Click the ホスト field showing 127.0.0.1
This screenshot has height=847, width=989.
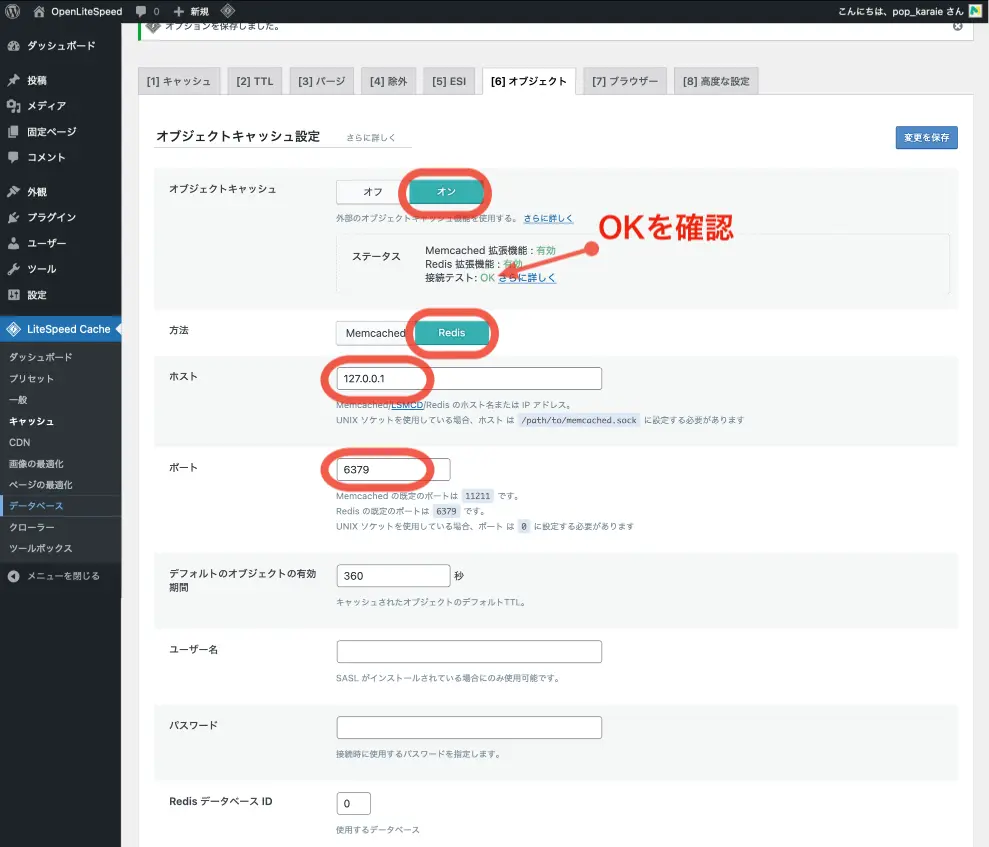(x=469, y=378)
